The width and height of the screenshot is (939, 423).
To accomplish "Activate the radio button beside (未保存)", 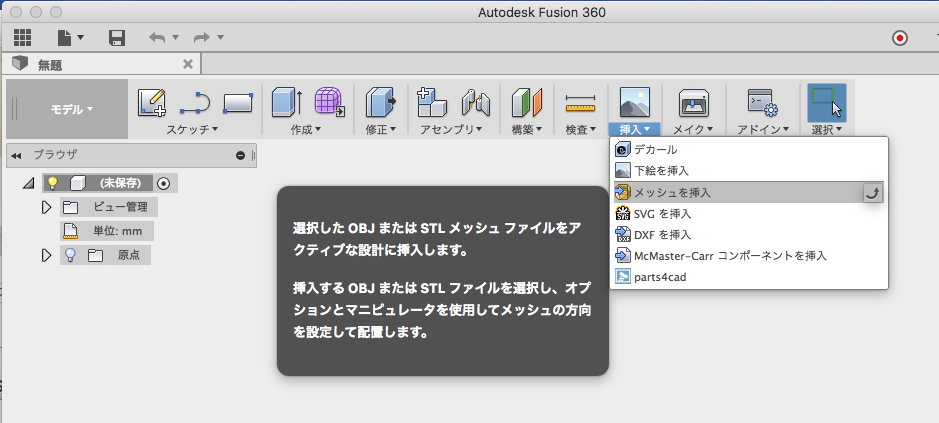I will point(163,183).
